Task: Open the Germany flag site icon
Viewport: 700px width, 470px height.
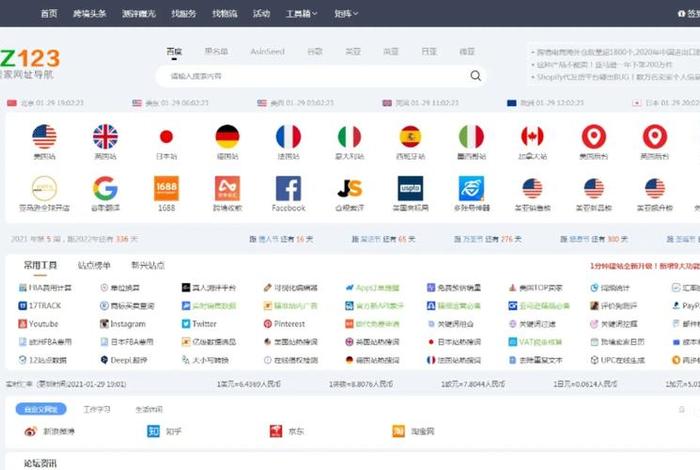Action: pyautogui.click(x=227, y=136)
